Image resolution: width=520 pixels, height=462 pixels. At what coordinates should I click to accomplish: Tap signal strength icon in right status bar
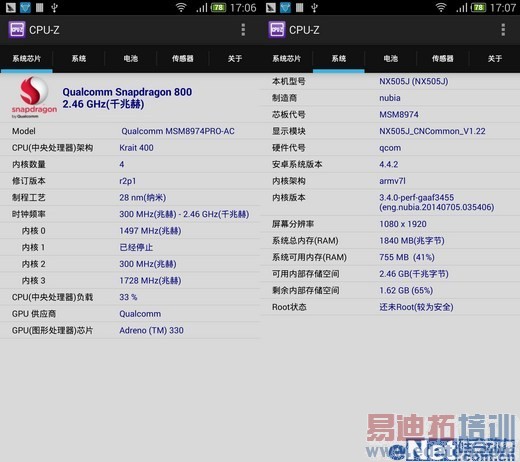[x=461, y=7]
